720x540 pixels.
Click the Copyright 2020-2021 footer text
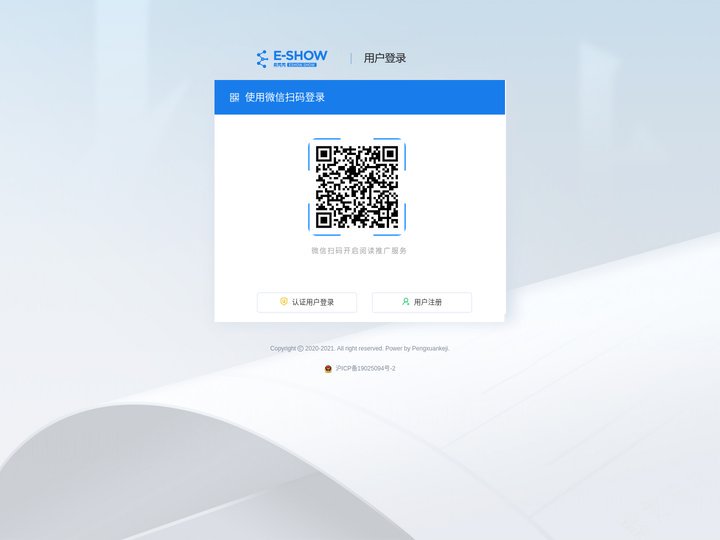360,349
